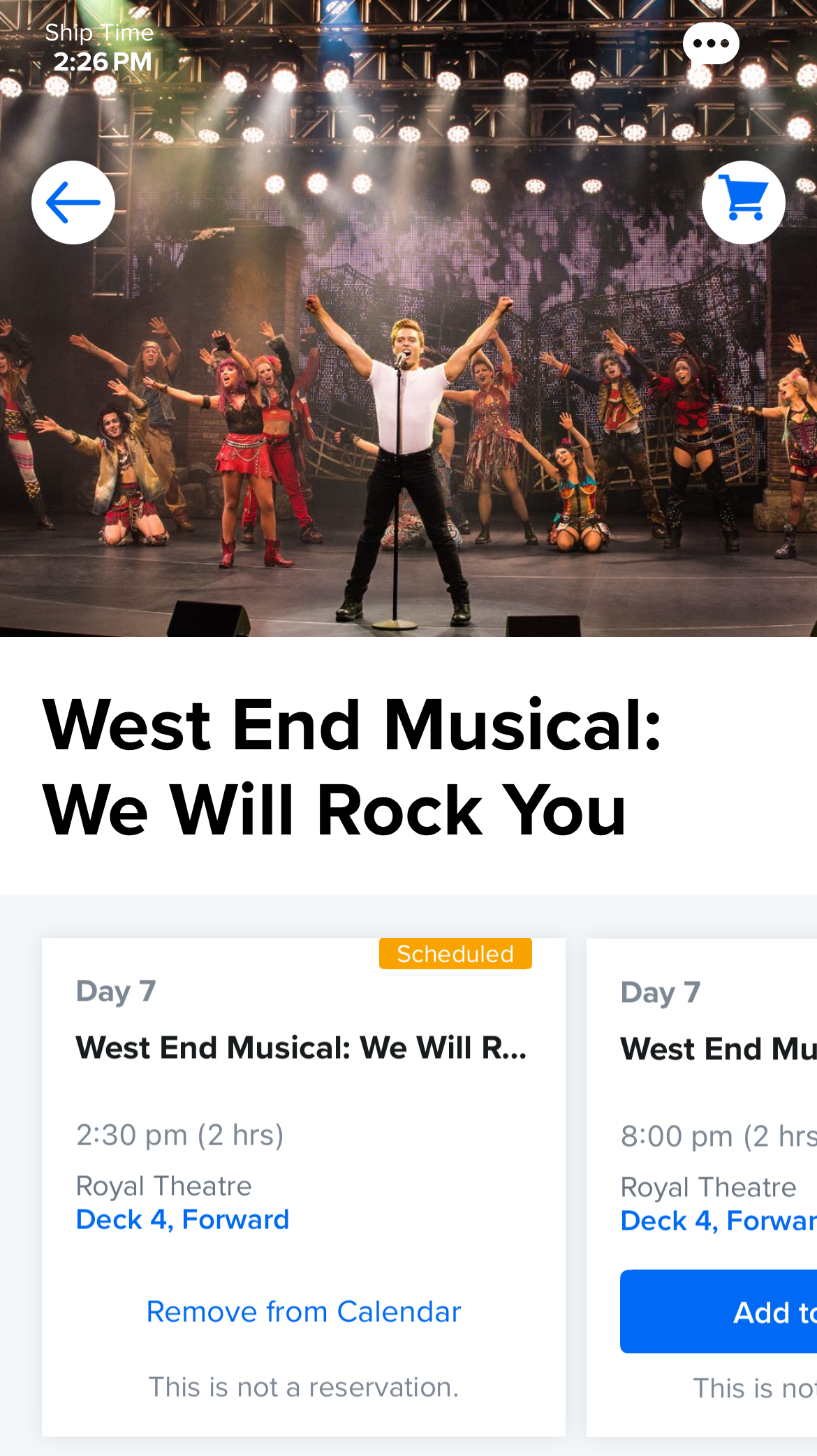The image size is (817, 1456).
Task: Tap the Scheduled badge
Action: pyautogui.click(x=455, y=953)
